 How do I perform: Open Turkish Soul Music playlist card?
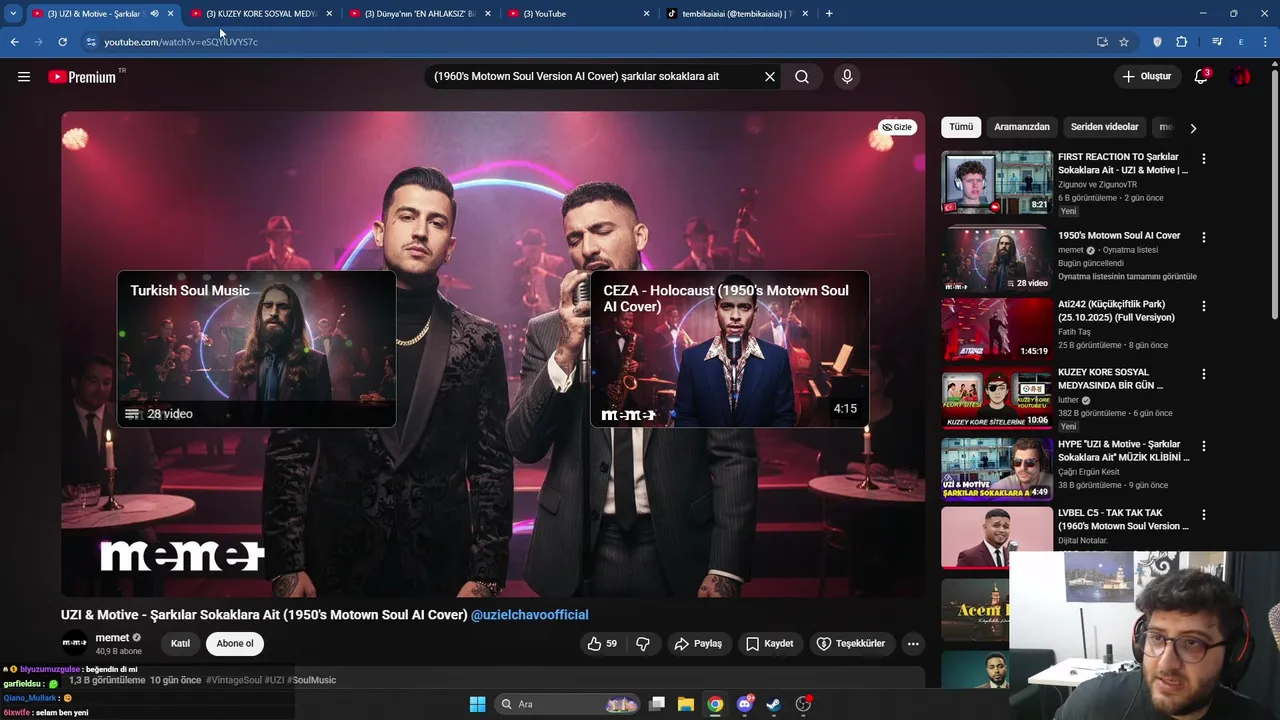pos(256,349)
